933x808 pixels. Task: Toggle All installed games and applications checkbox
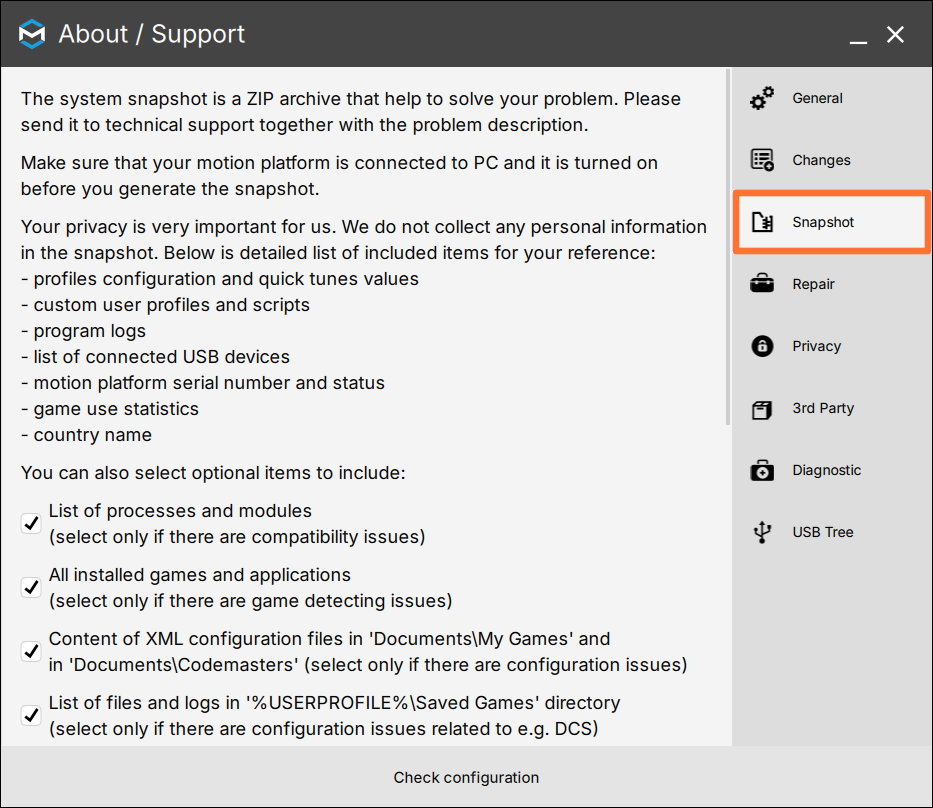[31, 587]
